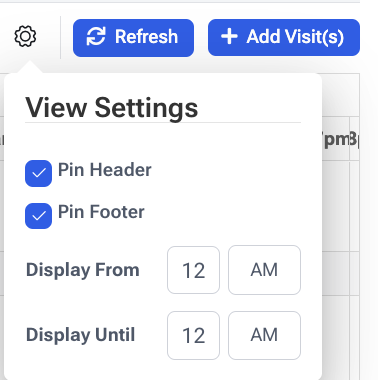Click the white checkmark in the Pin Footer box
The image size is (378, 380).
39,216
